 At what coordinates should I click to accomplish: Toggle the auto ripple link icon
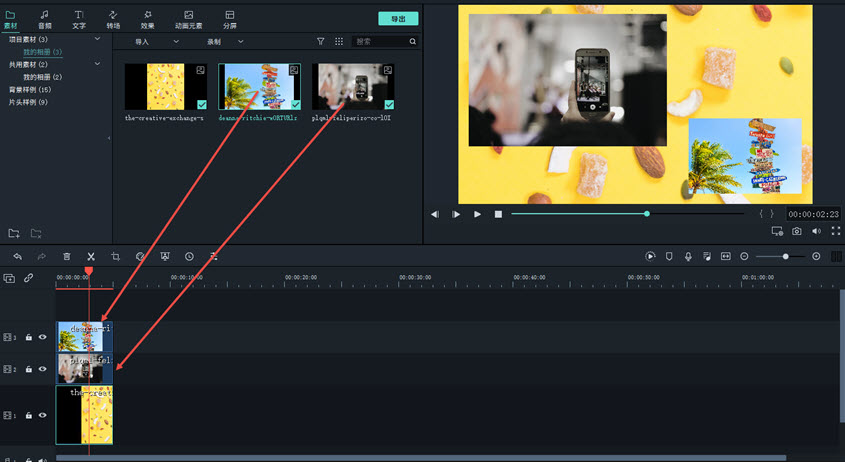tap(29, 278)
